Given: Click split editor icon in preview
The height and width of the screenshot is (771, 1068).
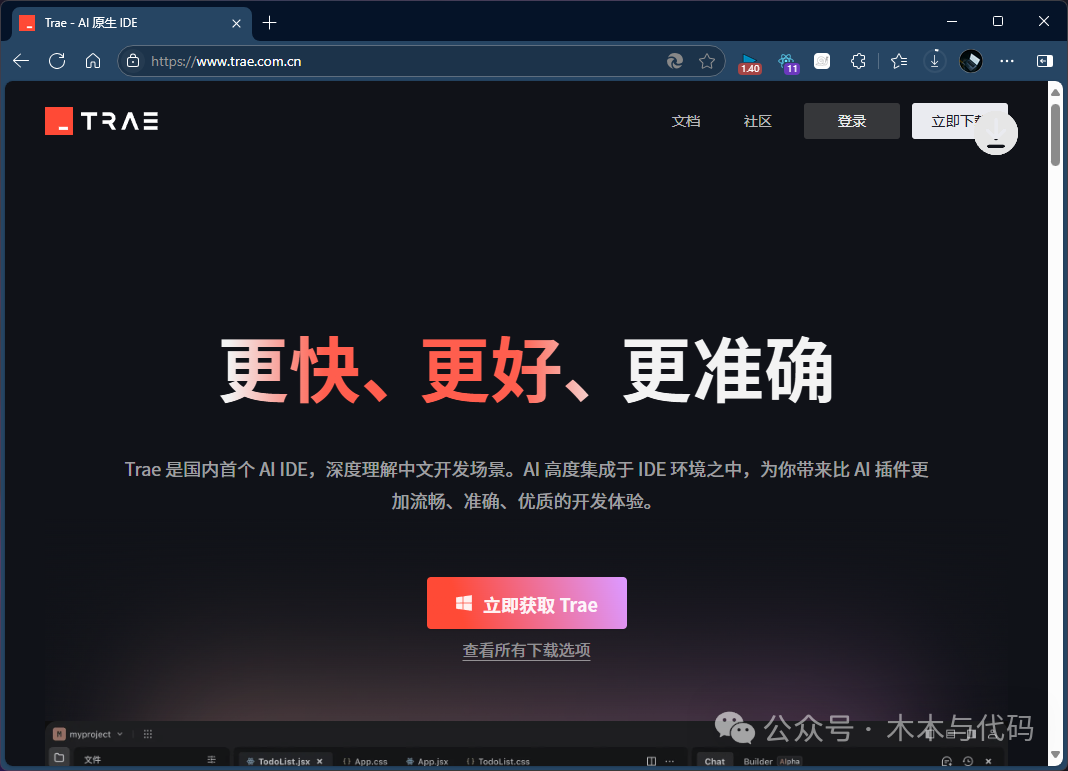Looking at the screenshot, I should pos(651,761).
